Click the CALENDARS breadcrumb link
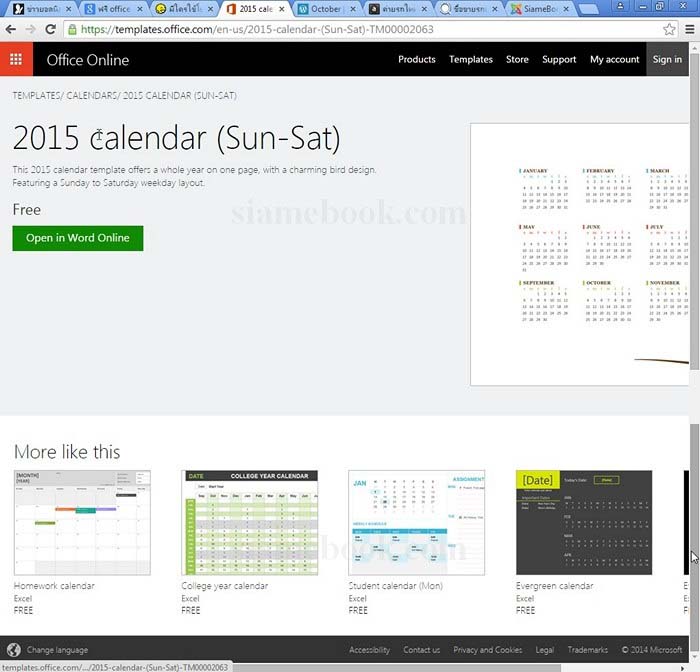The height and width of the screenshot is (672, 700). (x=92, y=96)
